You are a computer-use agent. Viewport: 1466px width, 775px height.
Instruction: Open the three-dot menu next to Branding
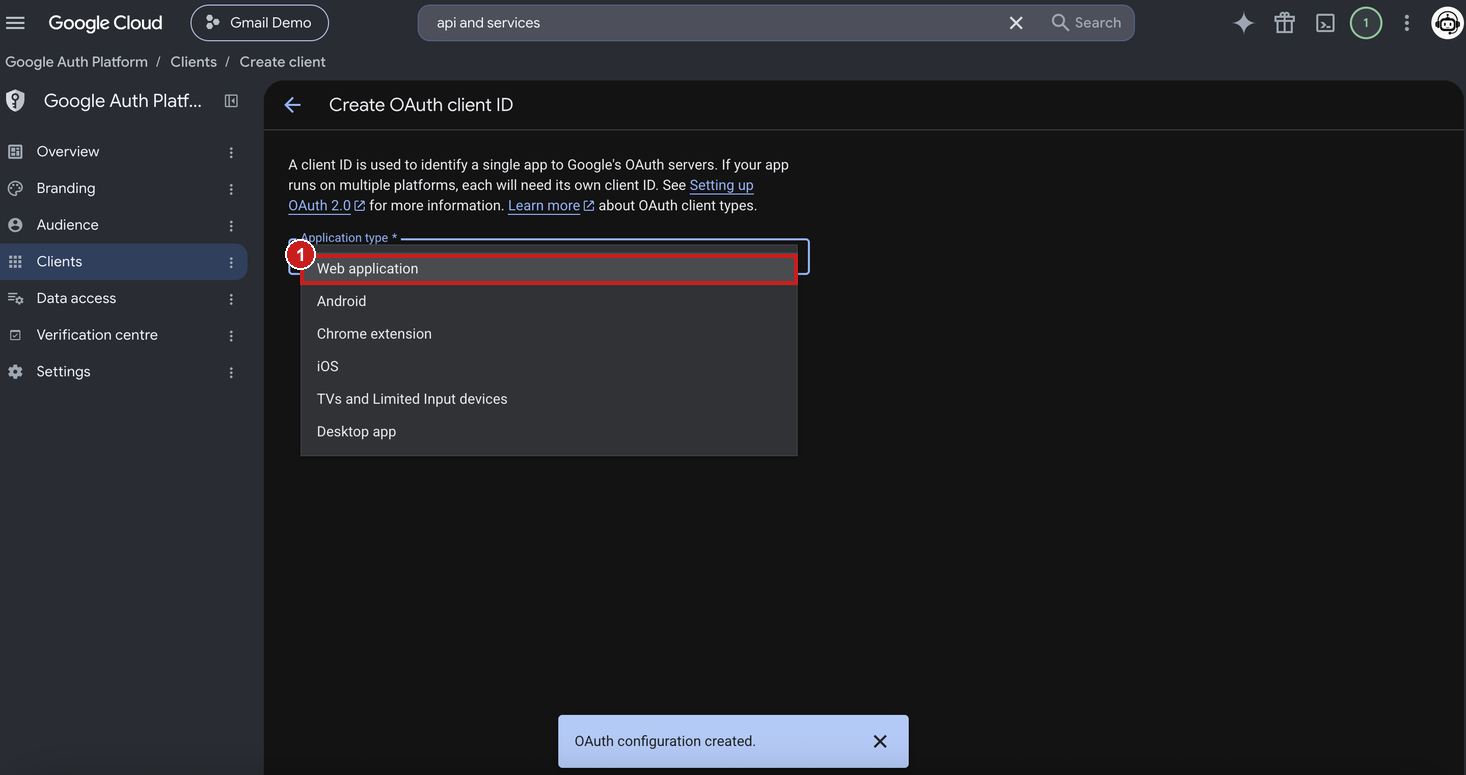pos(231,189)
